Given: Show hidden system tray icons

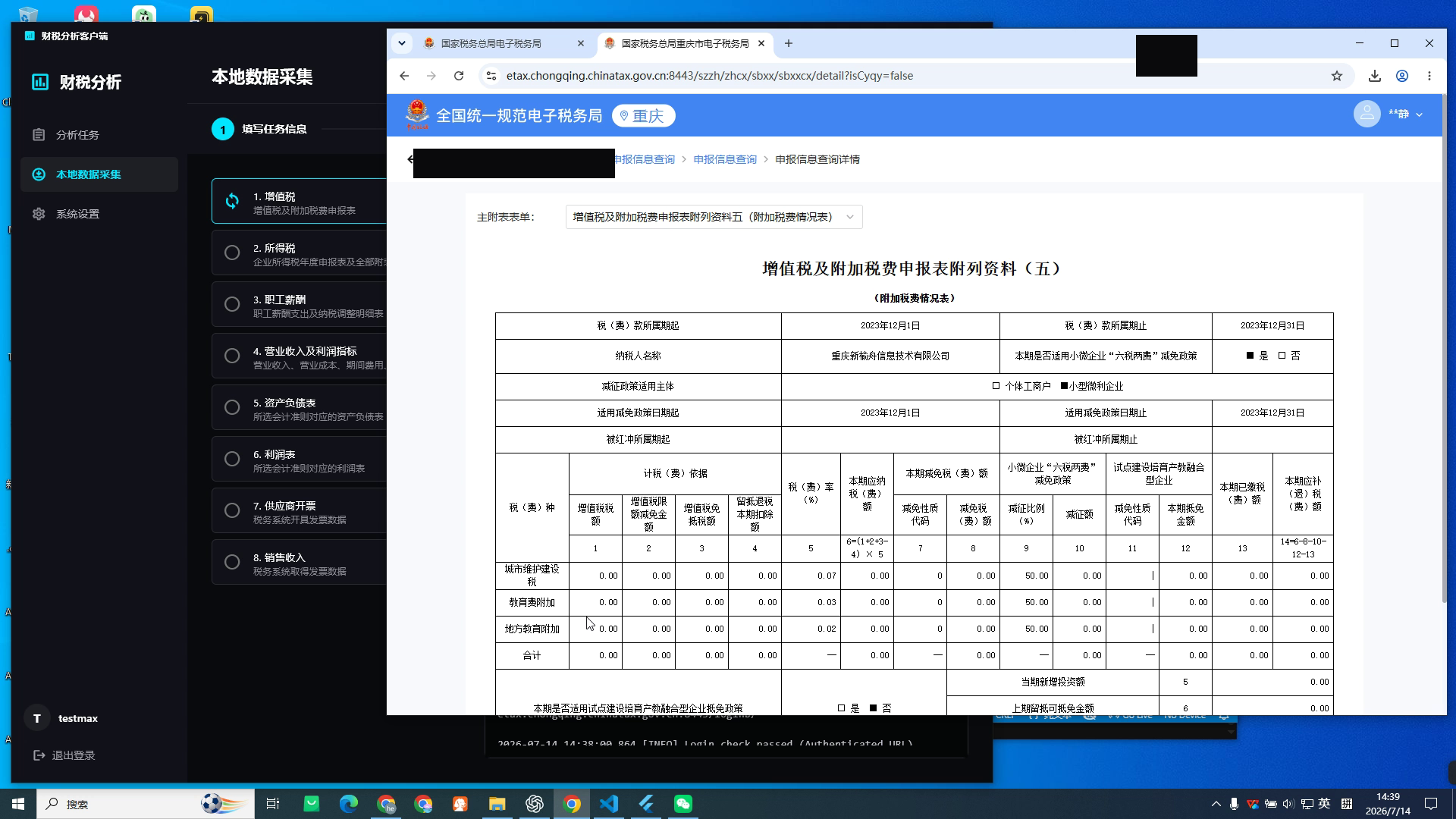Looking at the screenshot, I should tap(1216, 804).
